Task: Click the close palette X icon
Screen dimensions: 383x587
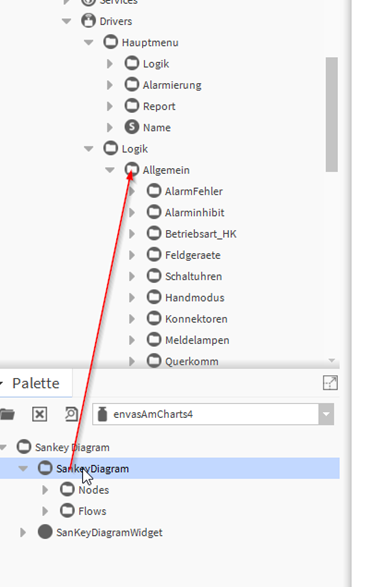Action: click(39, 414)
